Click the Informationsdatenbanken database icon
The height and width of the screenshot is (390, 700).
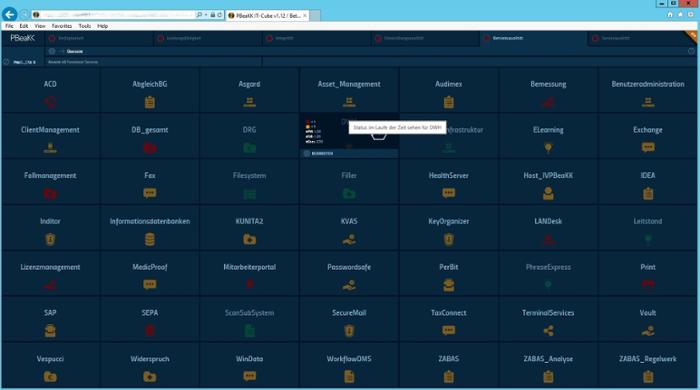(x=150, y=240)
